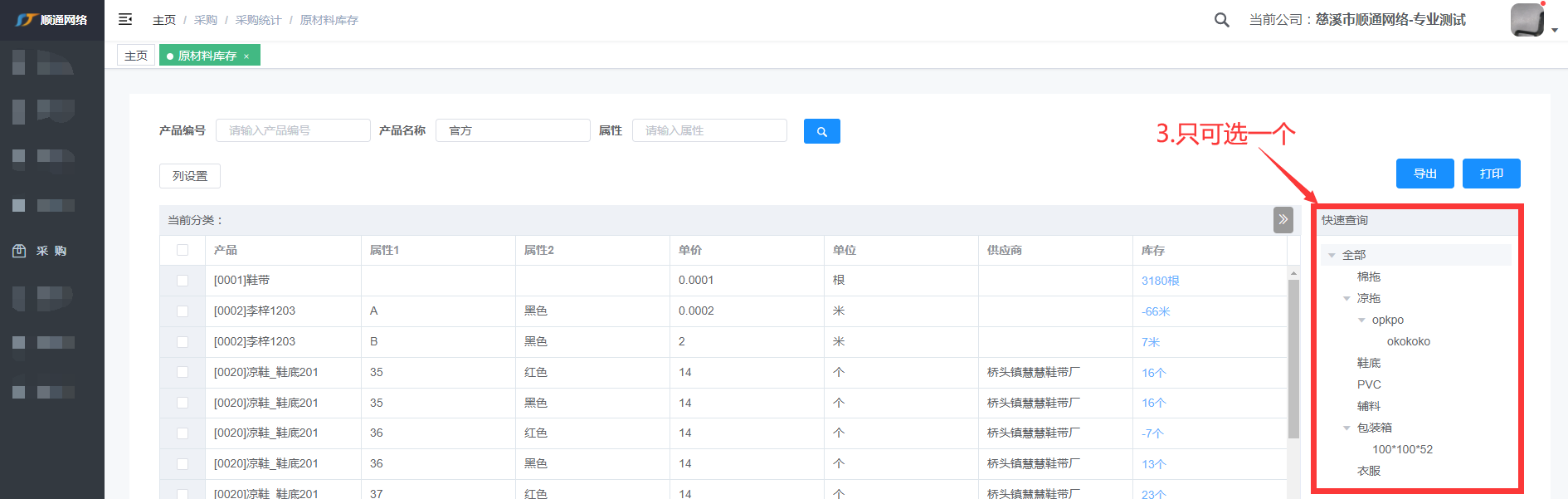This screenshot has width=1568, height=499.
Task: Click the hamburger menu collapse icon
Action: click(x=125, y=19)
